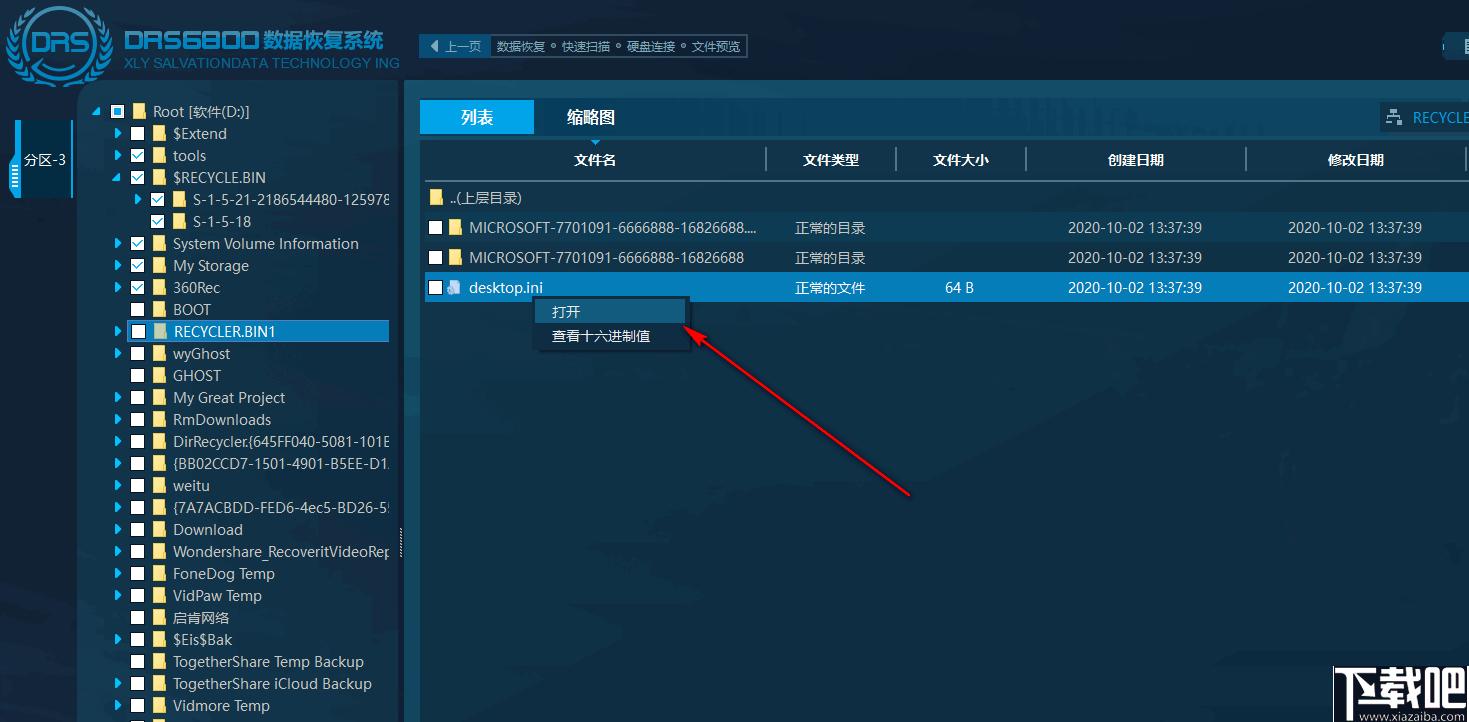
Task: Click the System Volume Information folder icon
Action: (x=160, y=244)
